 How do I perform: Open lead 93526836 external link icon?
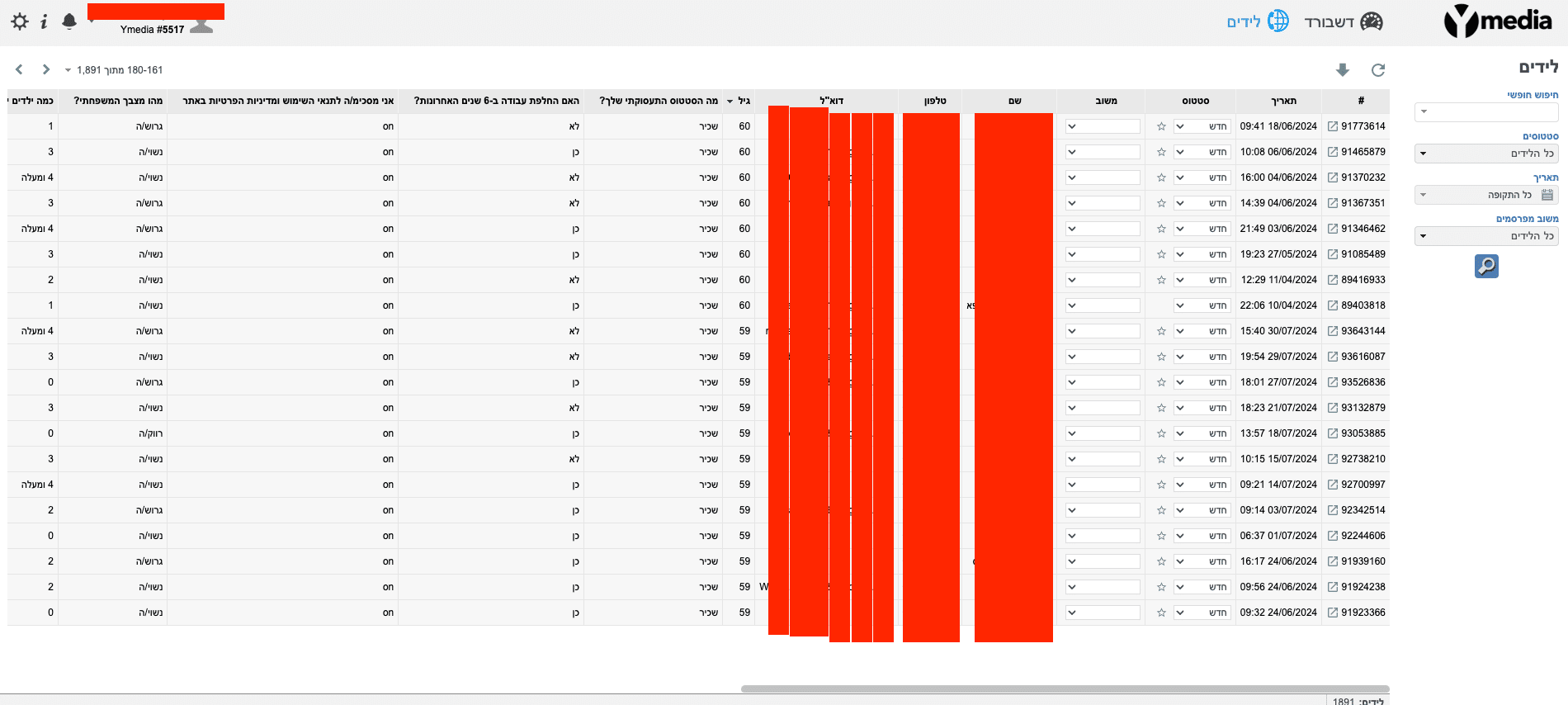point(1333,382)
